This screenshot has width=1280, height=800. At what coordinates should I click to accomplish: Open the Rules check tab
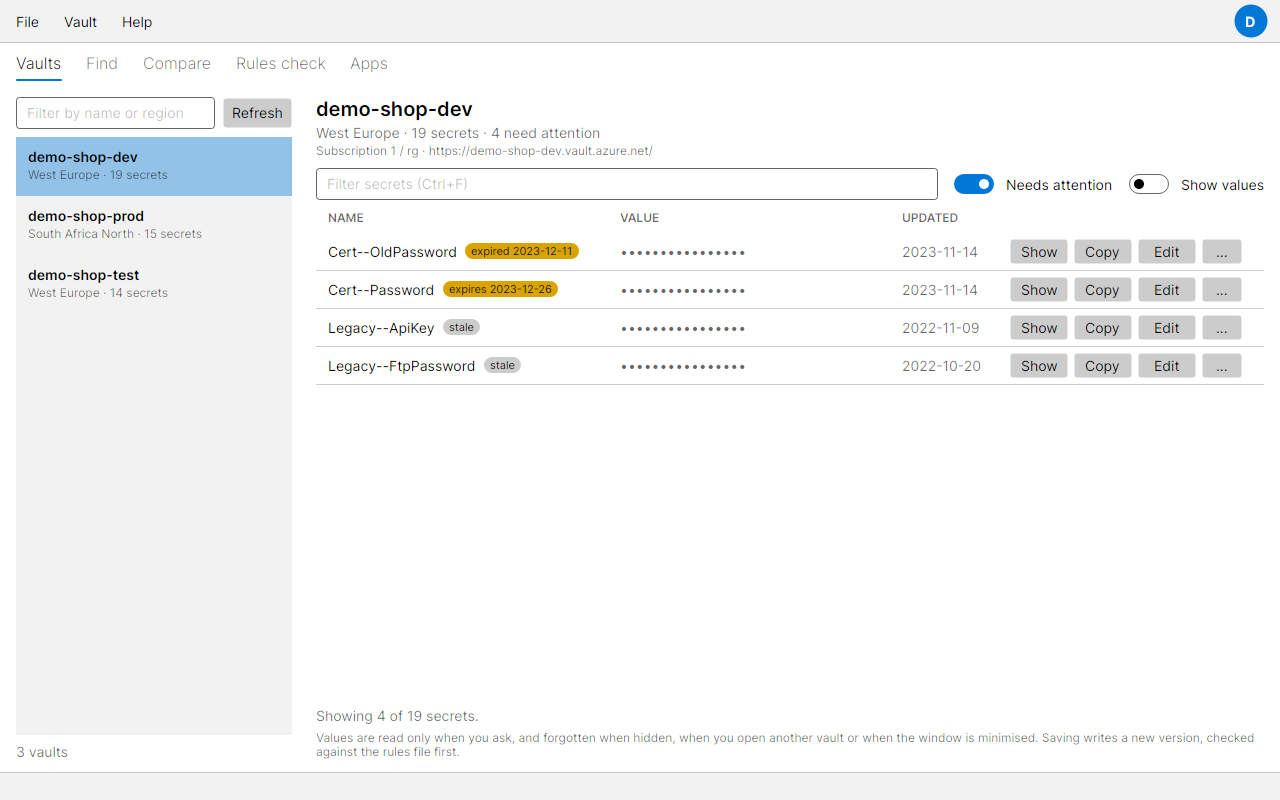click(x=281, y=63)
